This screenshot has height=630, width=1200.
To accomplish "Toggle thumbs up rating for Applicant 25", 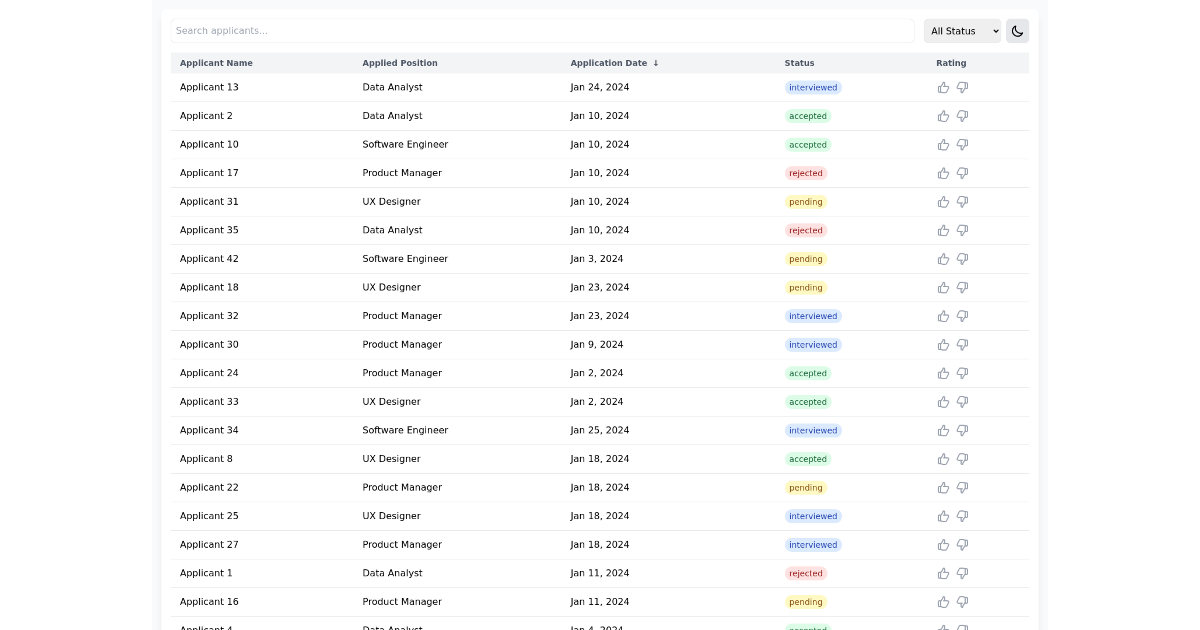I will (x=943, y=516).
